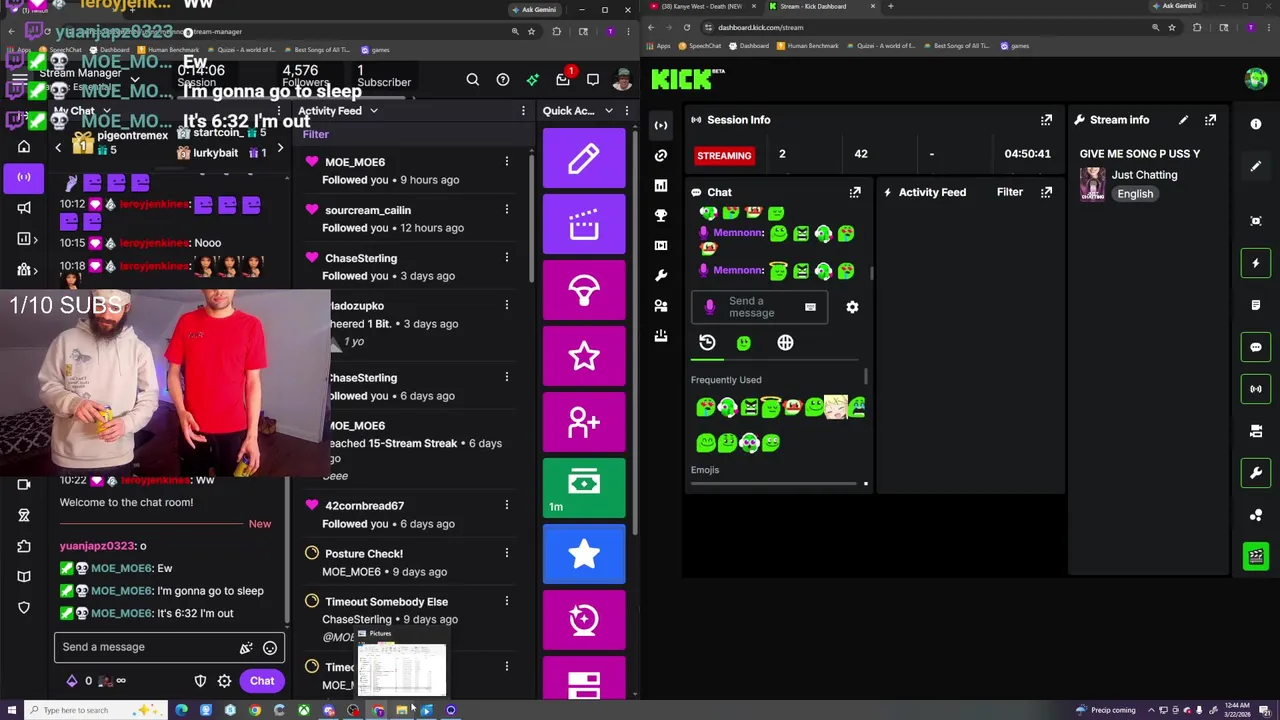Toggle the wrench button in Kick right sidebar
This screenshot has width=1280, height=720.
(x=1256, y=472)
